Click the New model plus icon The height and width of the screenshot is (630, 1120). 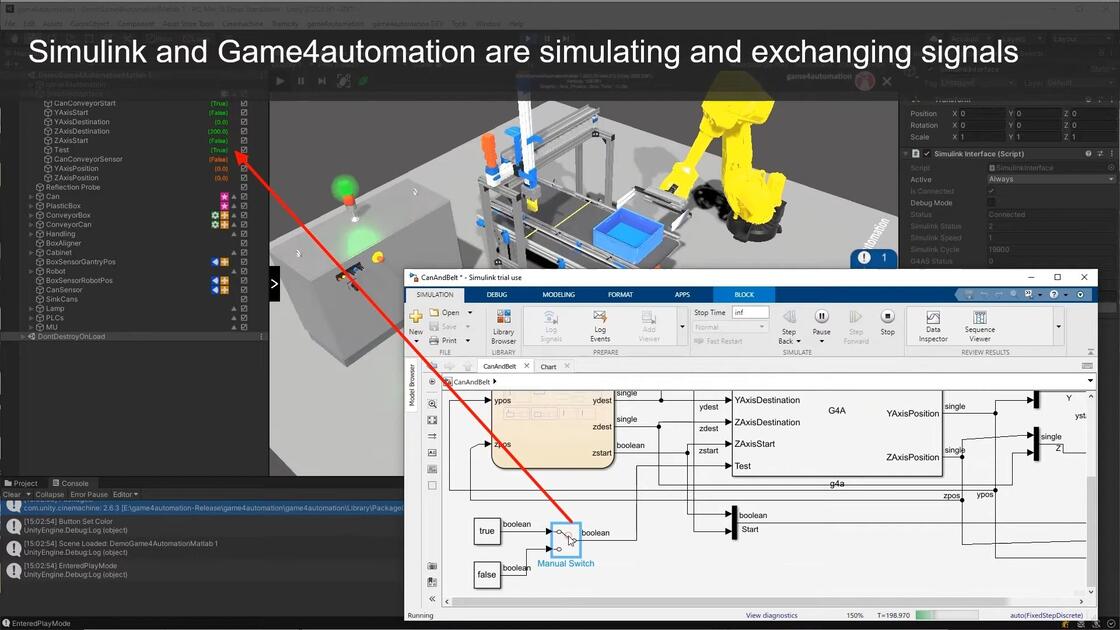click(416, 316)
